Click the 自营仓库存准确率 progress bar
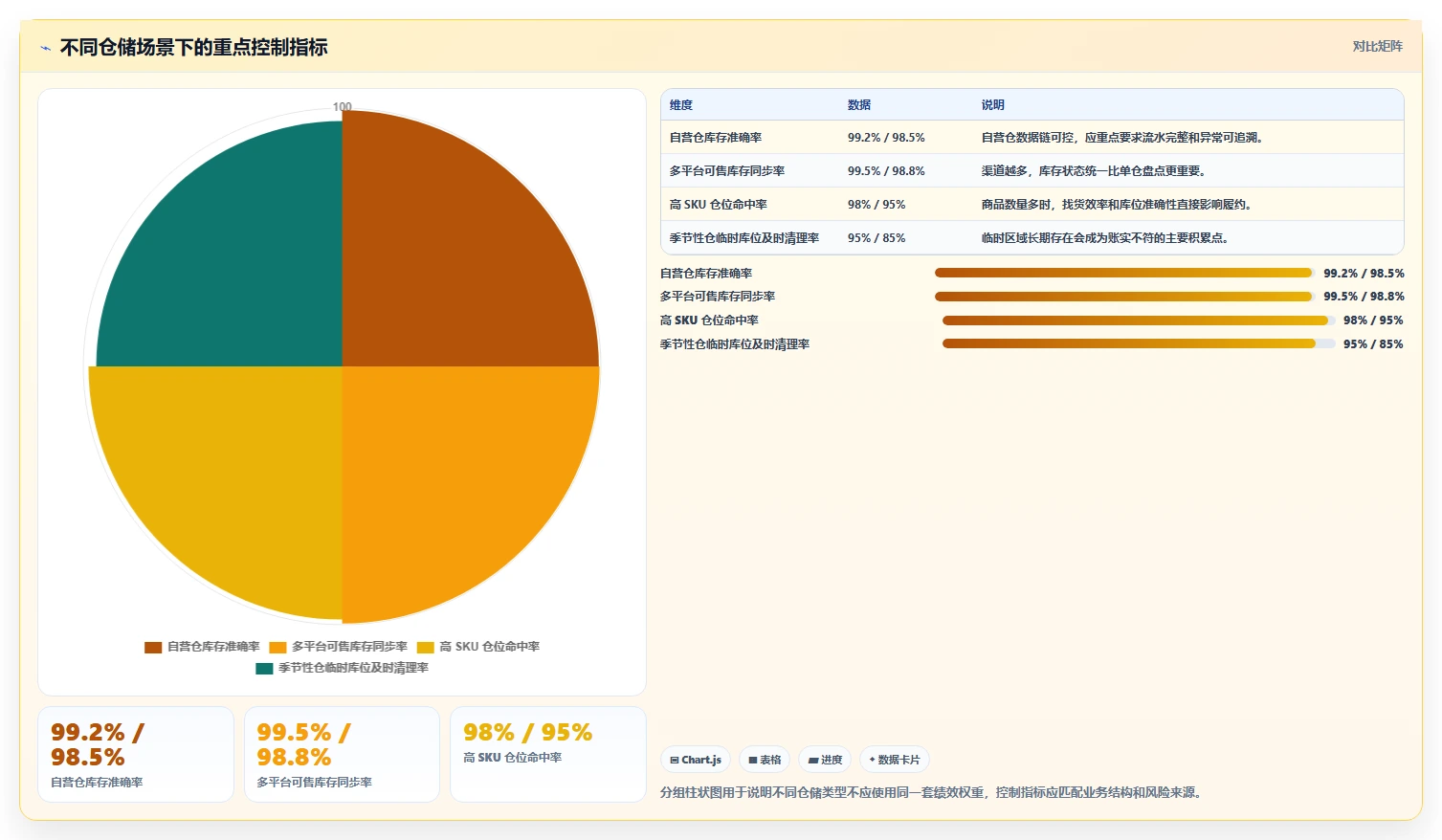 1123,273
